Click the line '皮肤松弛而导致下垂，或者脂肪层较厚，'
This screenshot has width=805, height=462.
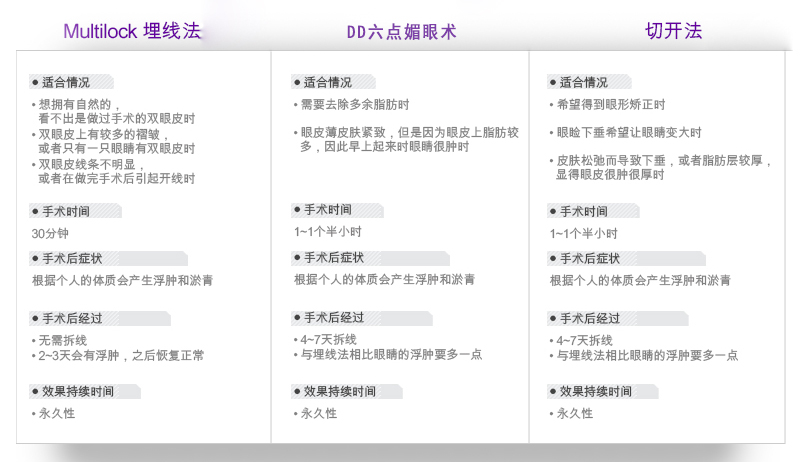pos(664,161)
